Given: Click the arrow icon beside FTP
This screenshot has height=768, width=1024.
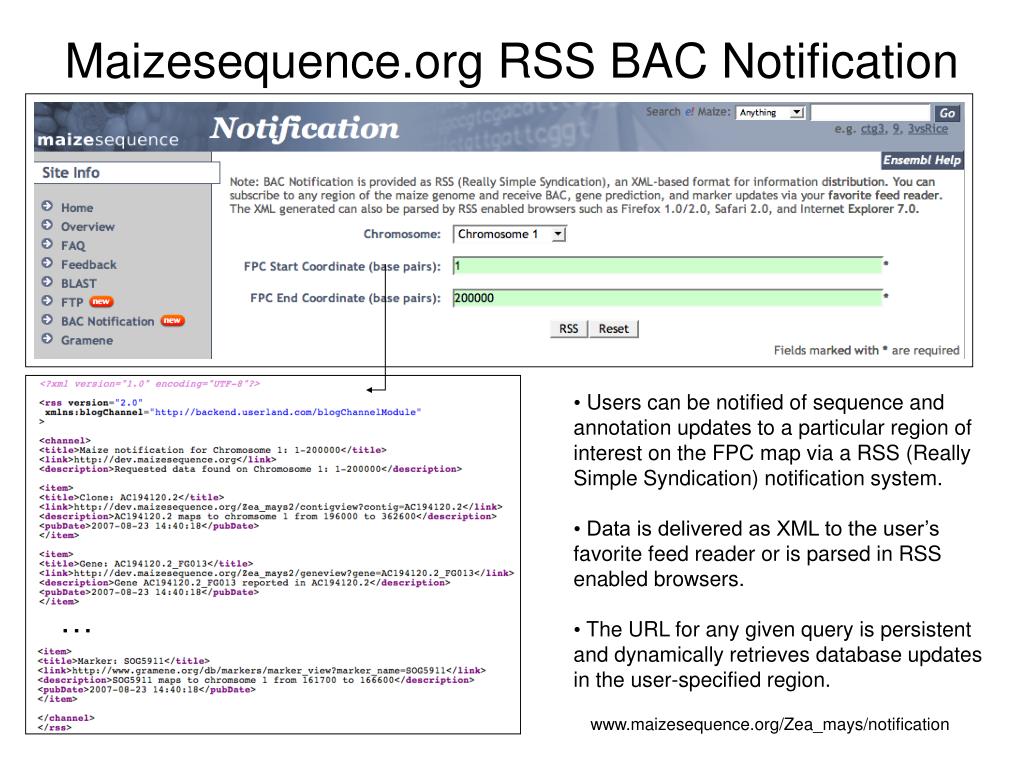Looking at the screenshot, I should tap(47, 301).
